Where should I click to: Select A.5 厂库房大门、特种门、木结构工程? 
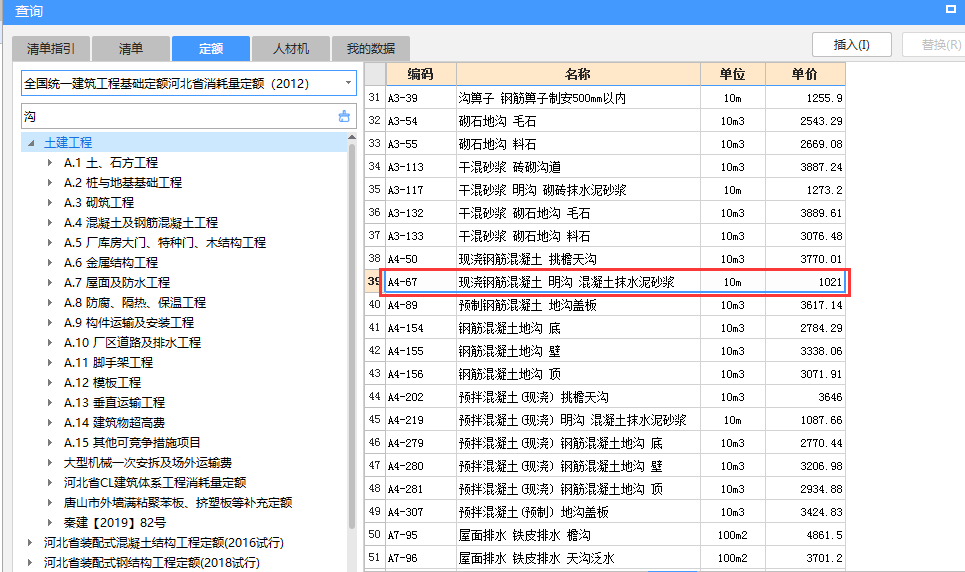(165, 243)
